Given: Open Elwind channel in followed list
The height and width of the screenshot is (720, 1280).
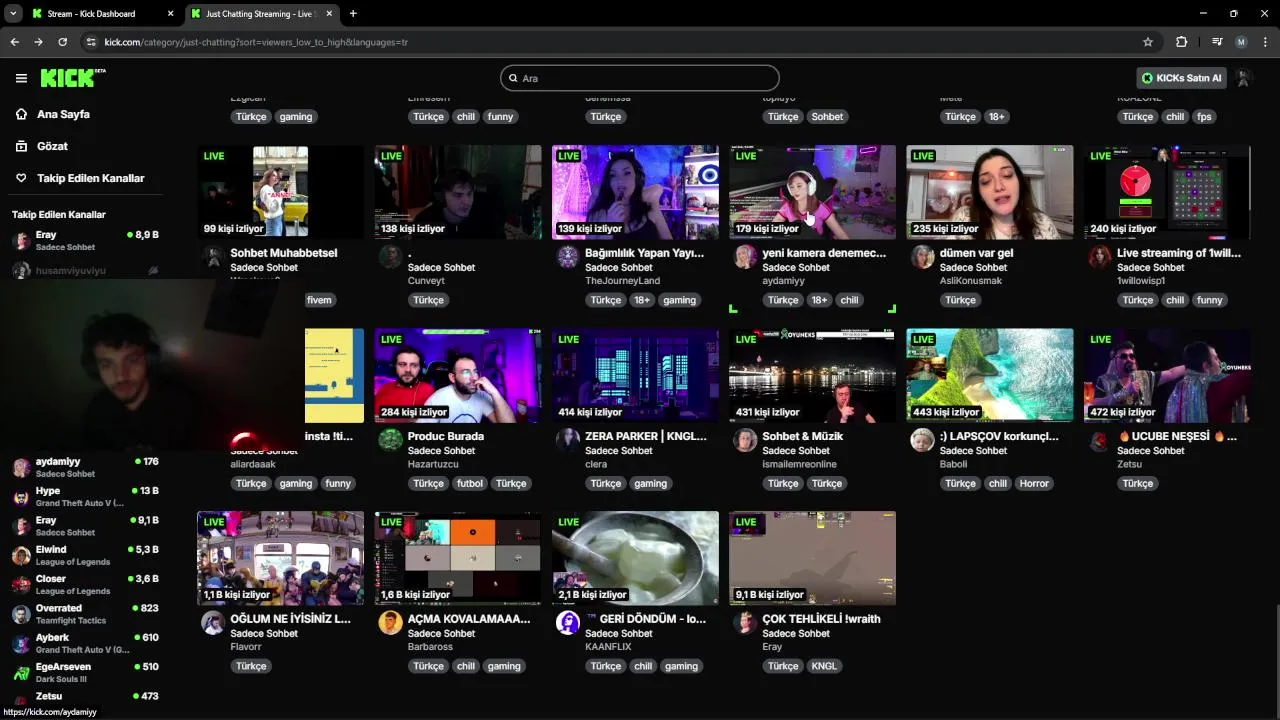Looking at the screenshot, I should pyautogui.click(x=85, y=555).
